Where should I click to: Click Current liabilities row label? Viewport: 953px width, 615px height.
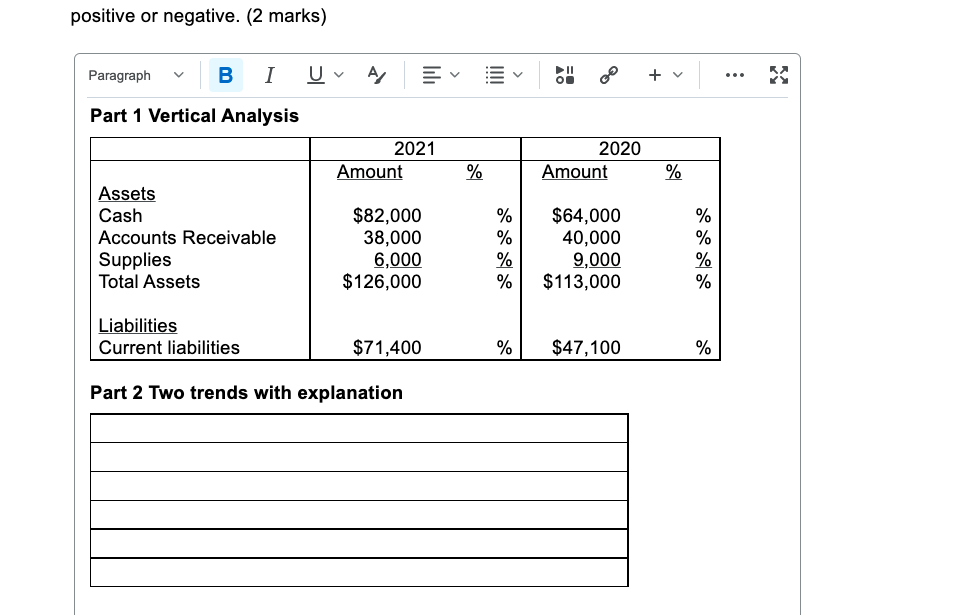(x=169, y=348)
